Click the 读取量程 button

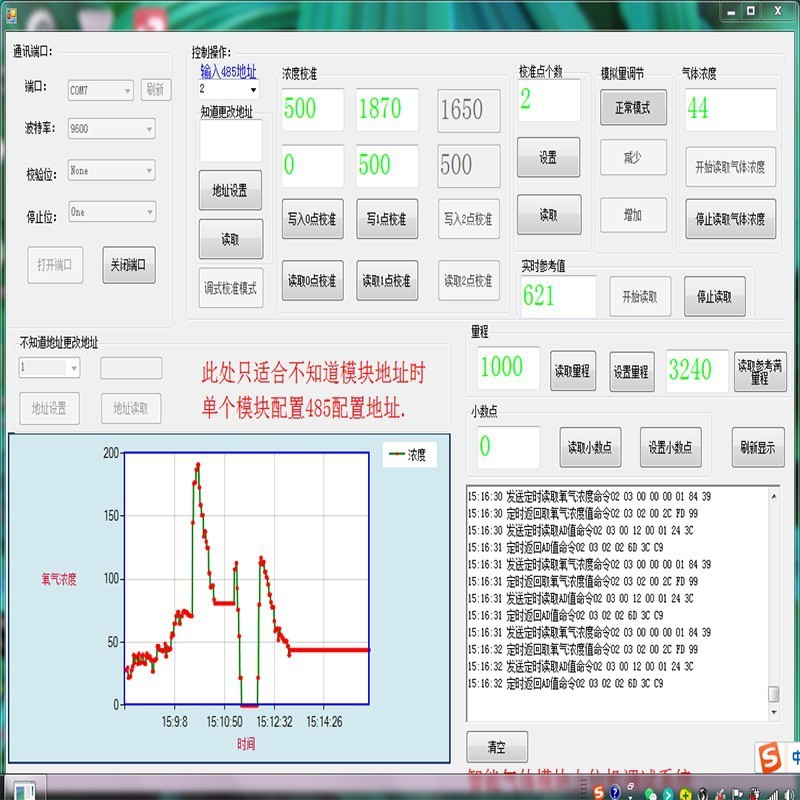(574, 370)
